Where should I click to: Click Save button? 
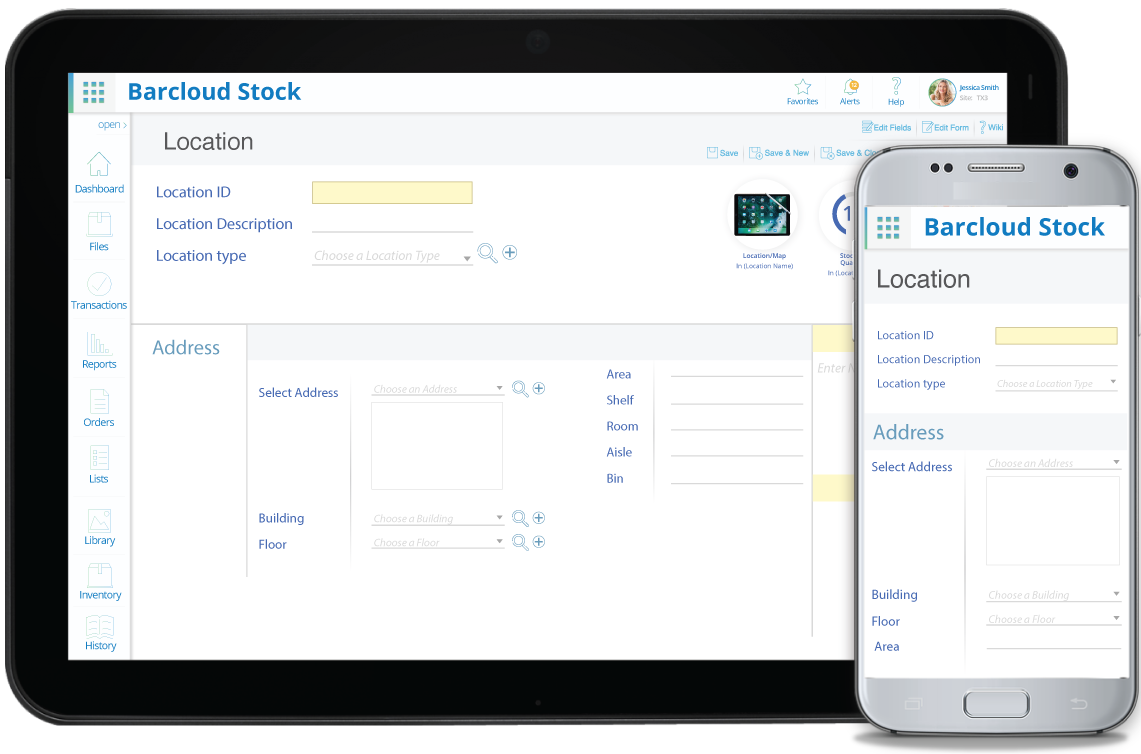[x=723, y=153]
